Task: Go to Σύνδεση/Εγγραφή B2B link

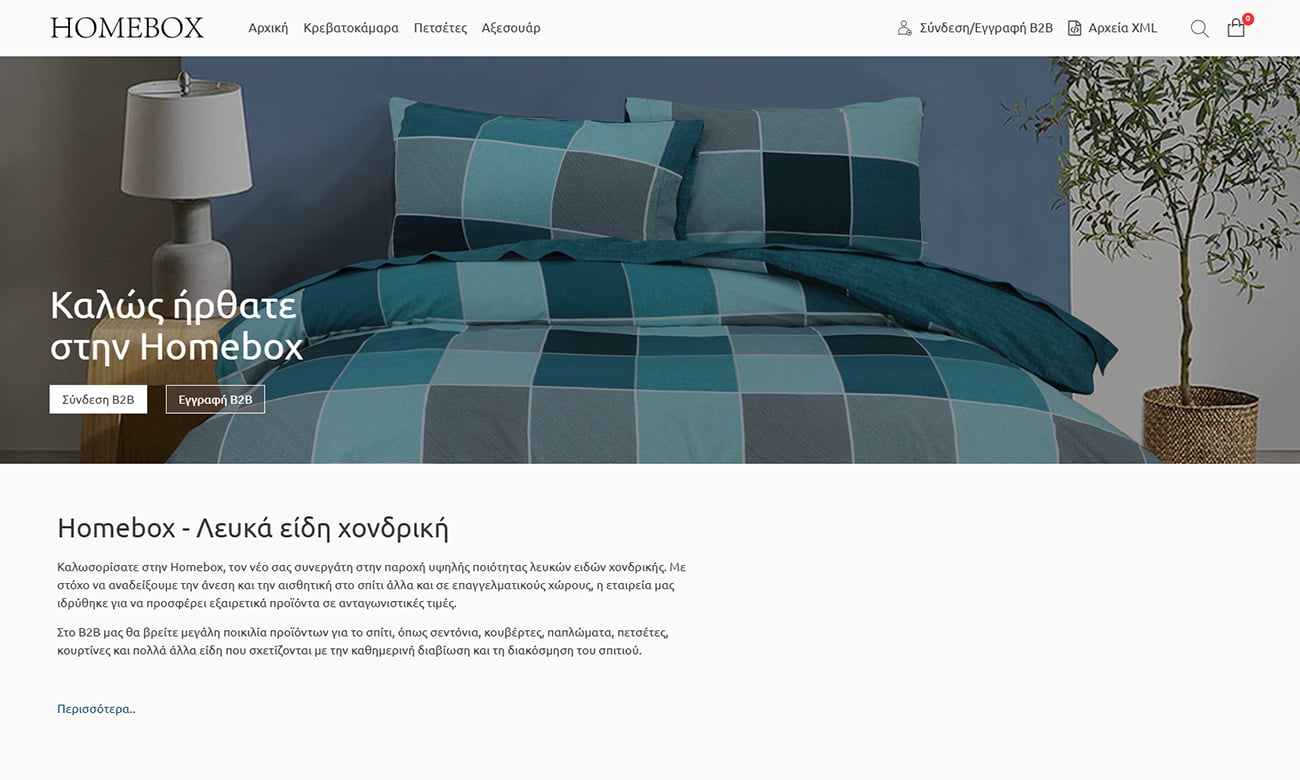Action: tap(986, 28)
